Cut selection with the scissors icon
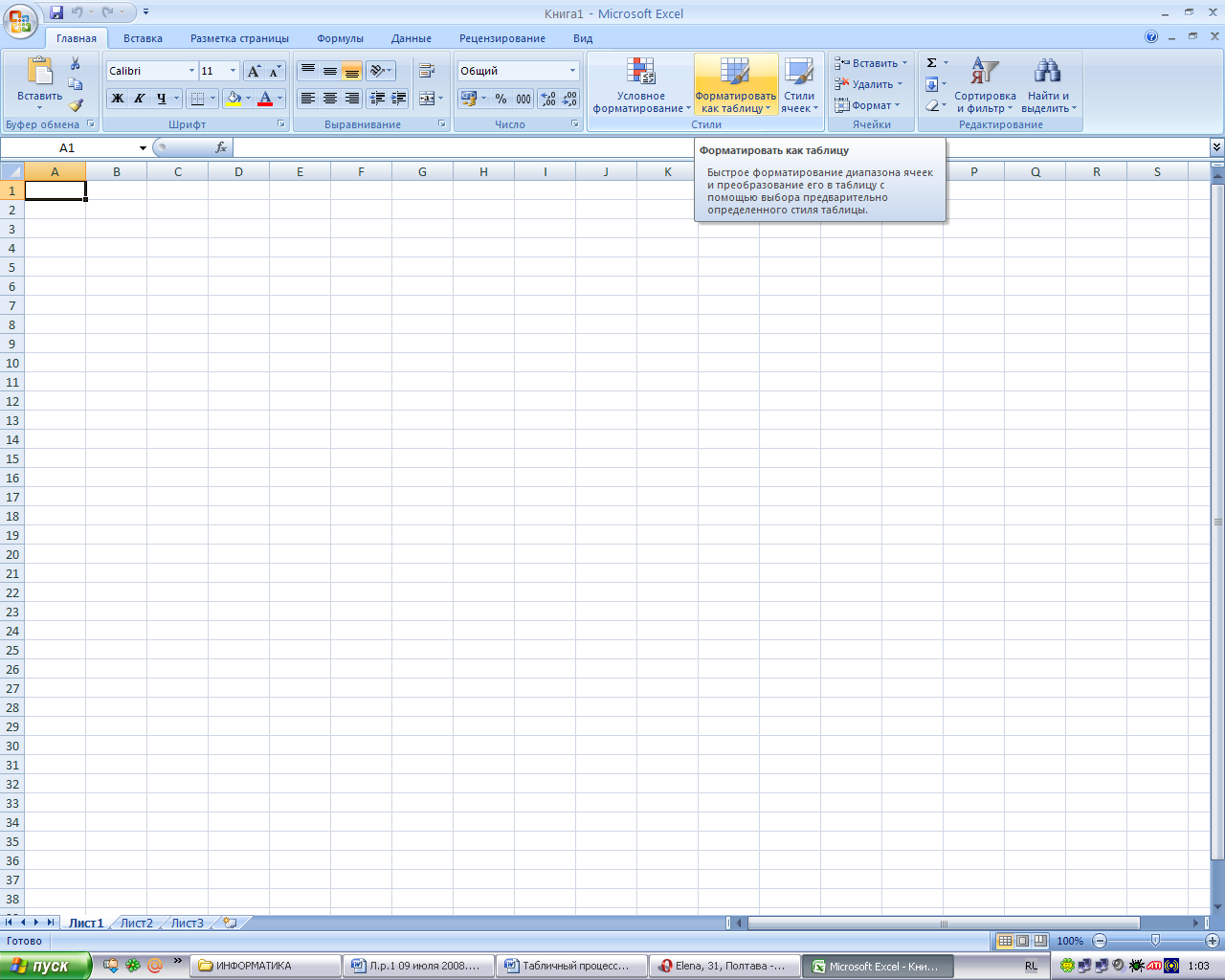1225x980 pixels. pyautogui.click(x=76, y=64)
